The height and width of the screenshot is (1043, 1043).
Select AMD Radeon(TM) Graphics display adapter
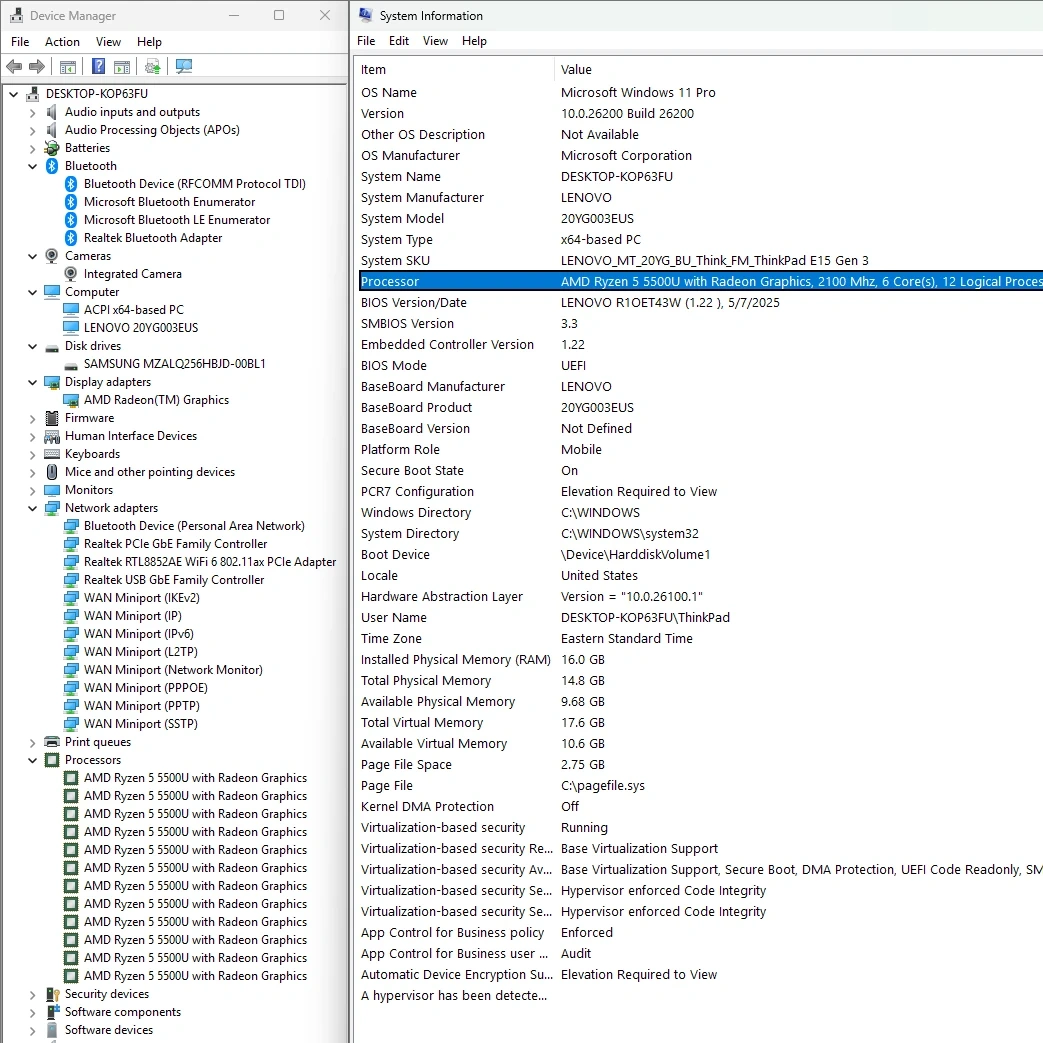coord(156,400)
